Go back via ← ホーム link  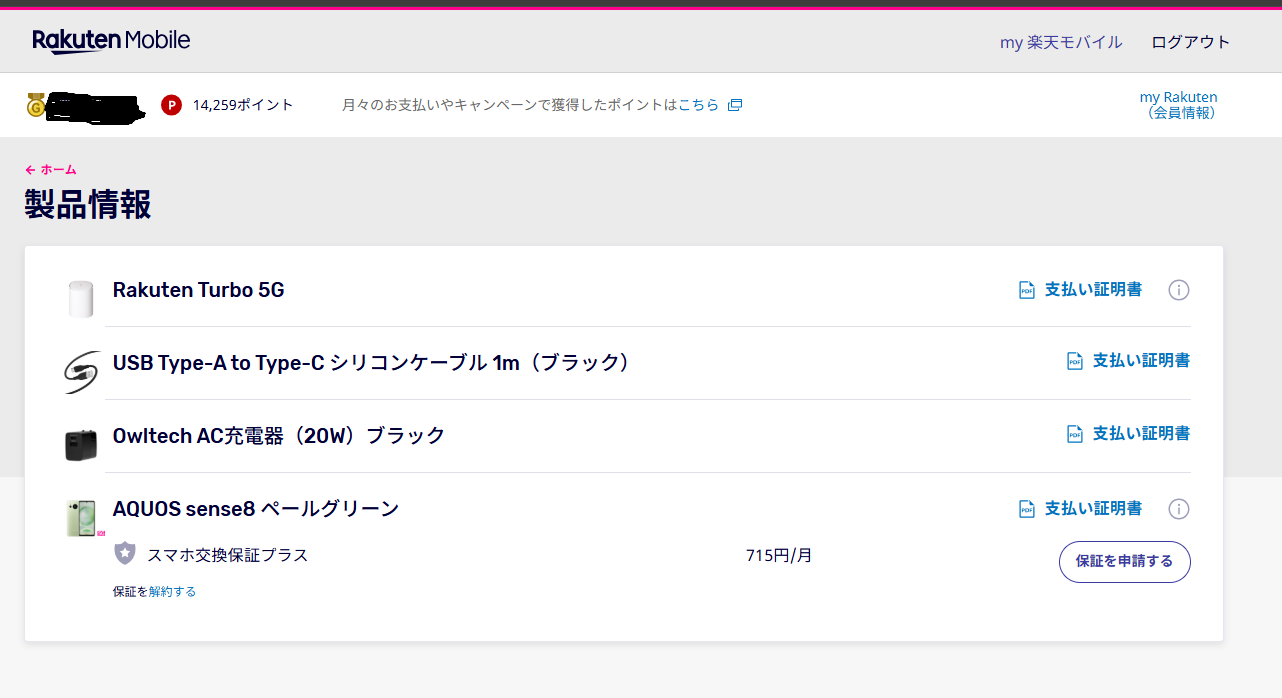pyautogui.click(x=51, y=170)
